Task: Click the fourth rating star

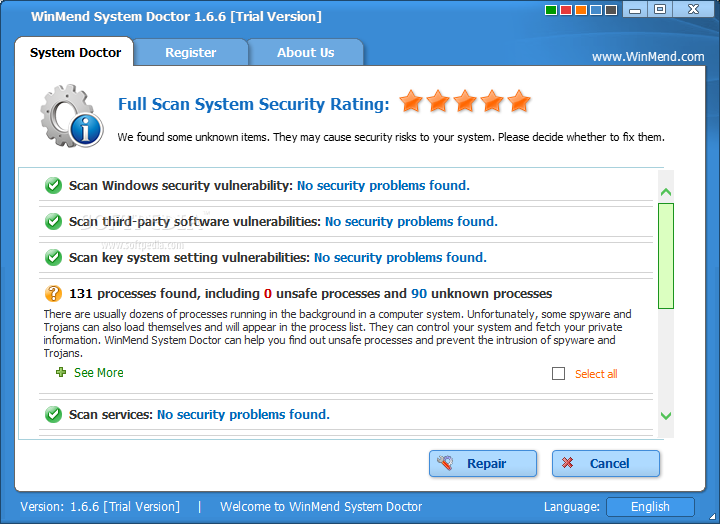Action: (492, 101)
